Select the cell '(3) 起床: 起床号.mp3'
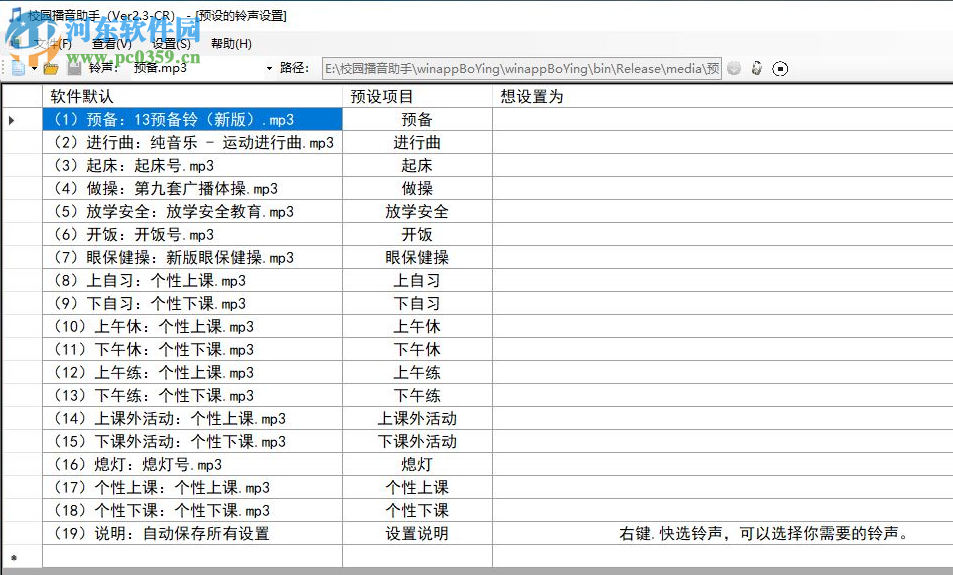953x575 pixels. pos(193,165)
